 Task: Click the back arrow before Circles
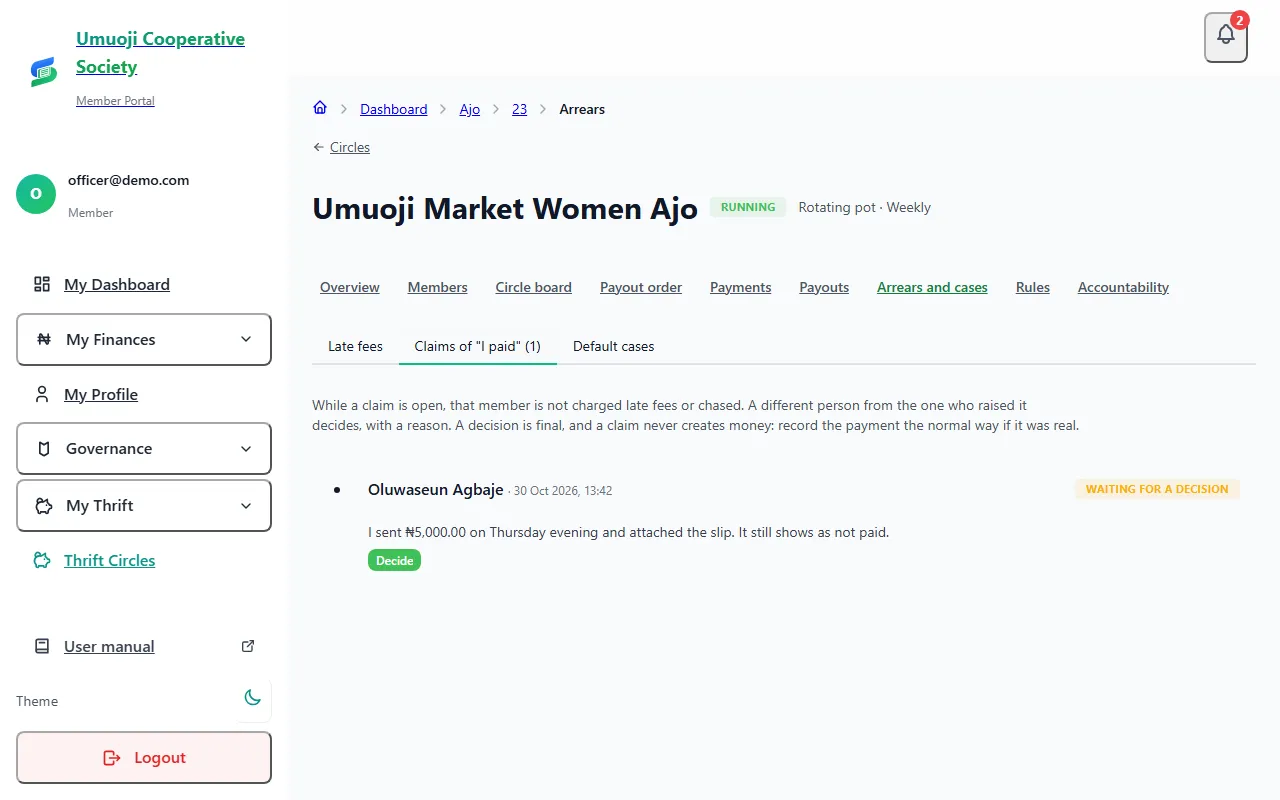[x=319, y=147]
